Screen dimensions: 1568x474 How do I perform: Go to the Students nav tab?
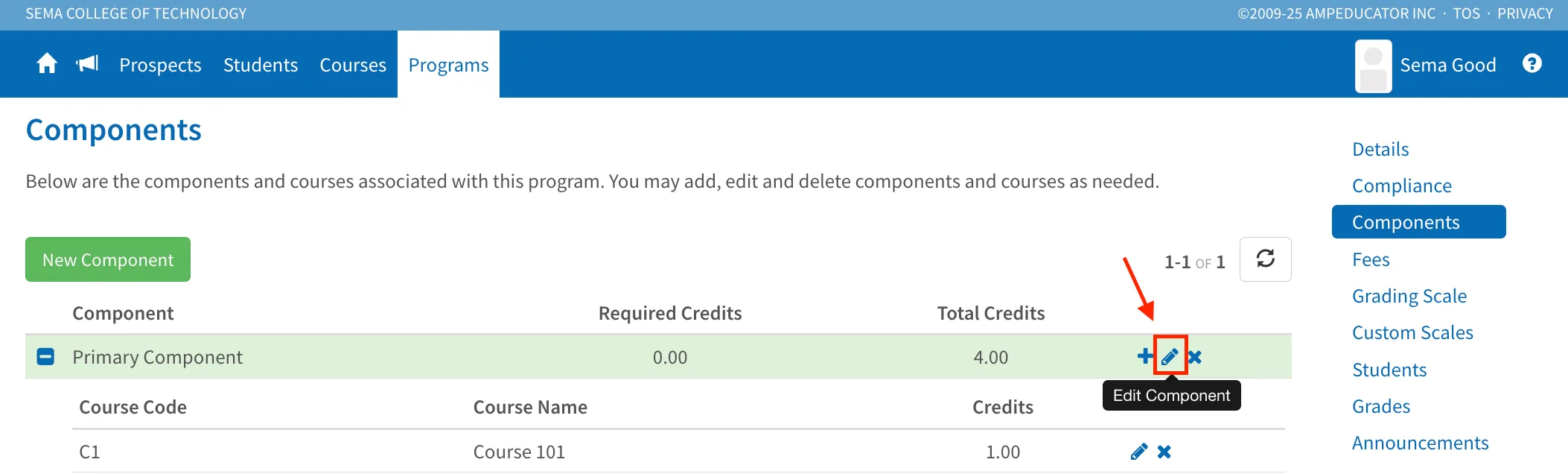click(261, 65)
